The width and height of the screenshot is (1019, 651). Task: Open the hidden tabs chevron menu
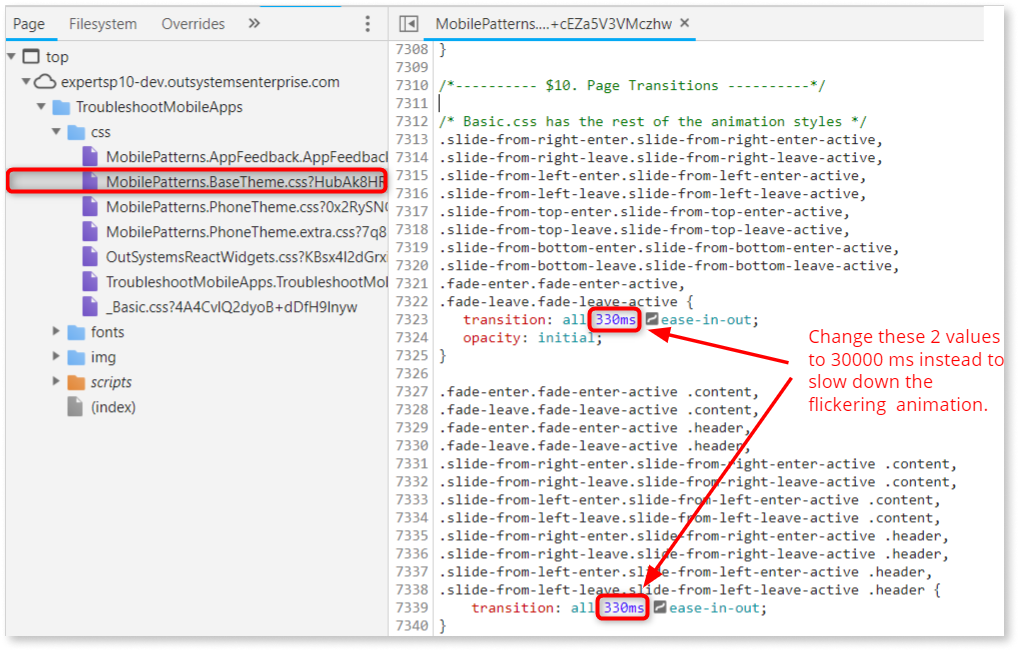[253, 22]
